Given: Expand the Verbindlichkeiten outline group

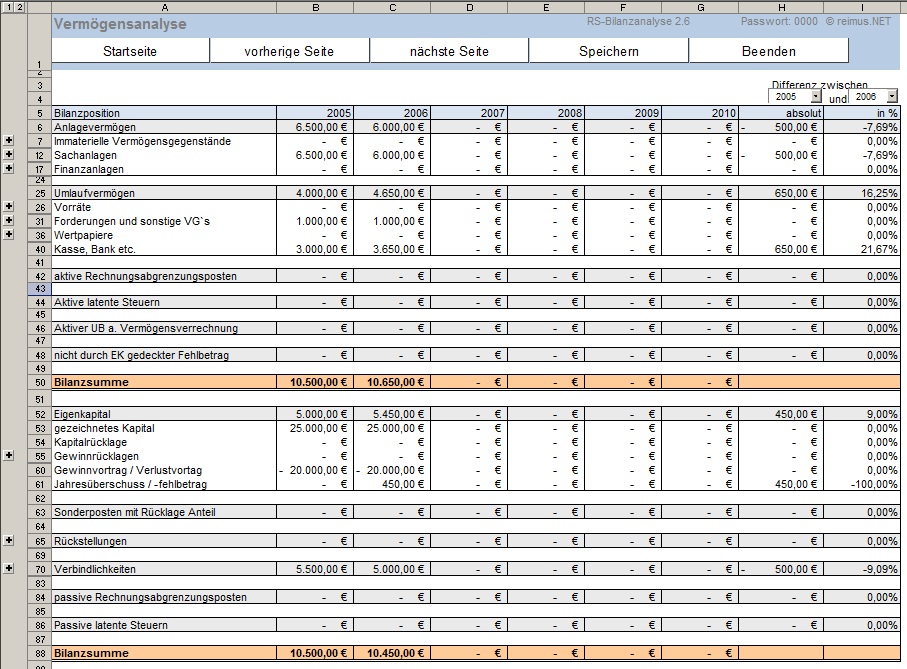Looking at the screenshot, I should pyautogui.click(x=9, y=568).
